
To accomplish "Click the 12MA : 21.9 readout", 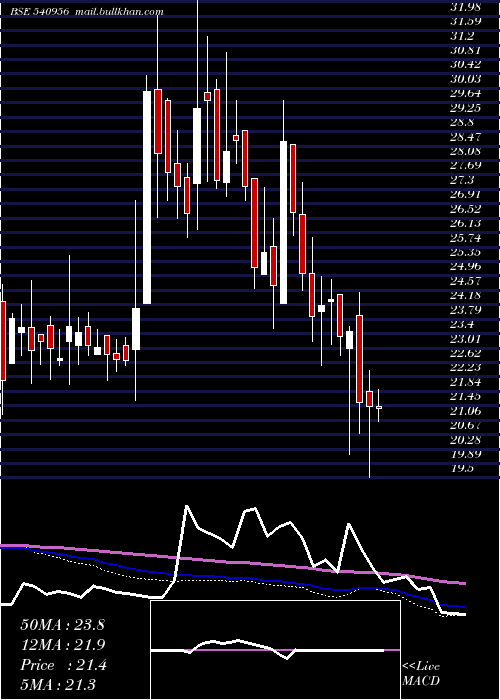I will 62,645.
